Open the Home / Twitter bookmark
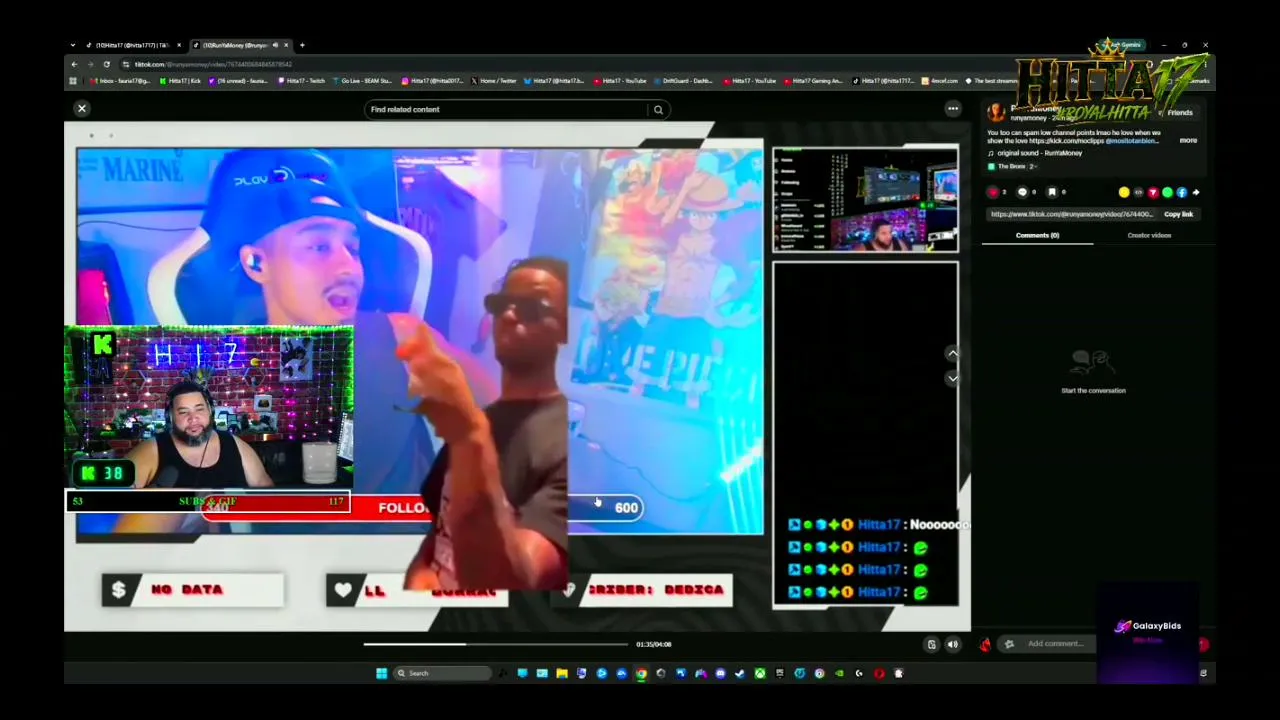1280x720 pixels. (x=494, y=81)
